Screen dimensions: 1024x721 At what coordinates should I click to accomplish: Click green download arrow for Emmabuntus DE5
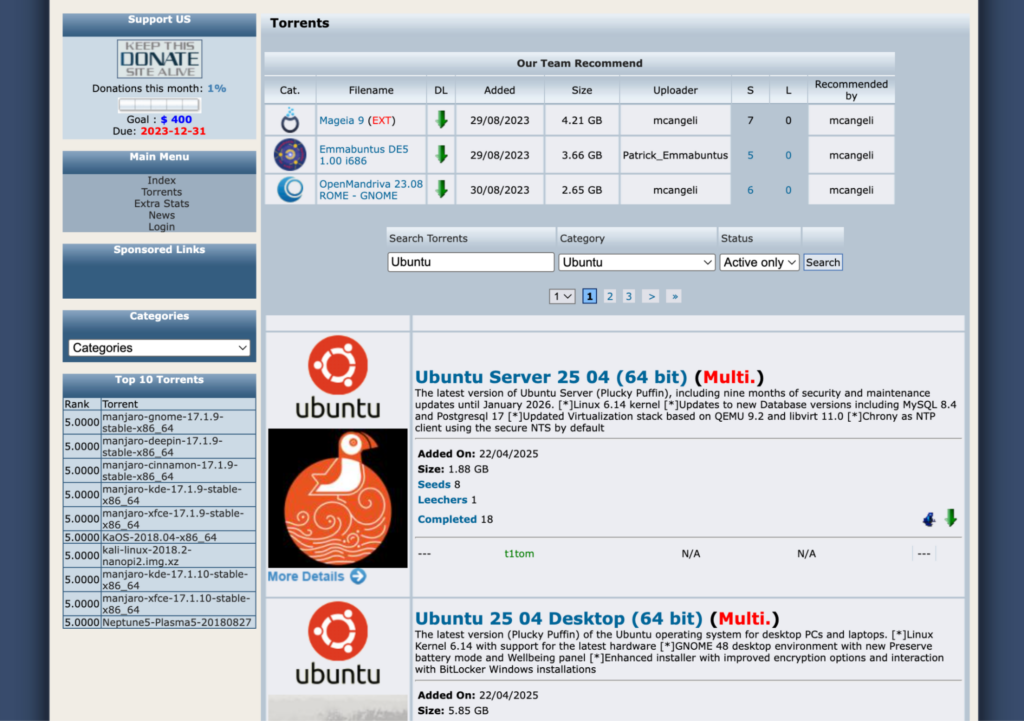pyautogui.click(x=441, y=155)
